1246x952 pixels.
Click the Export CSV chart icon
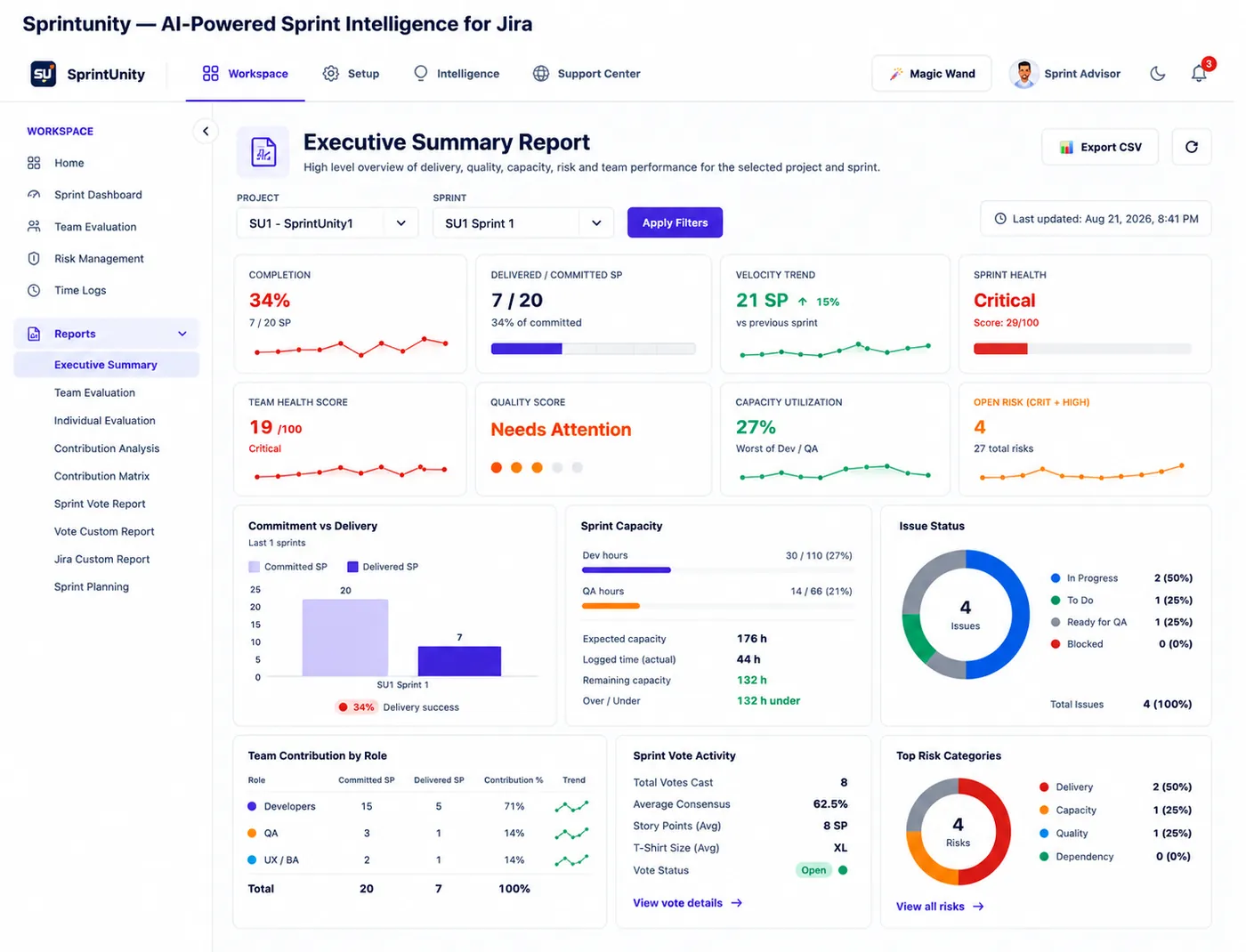1066,148
